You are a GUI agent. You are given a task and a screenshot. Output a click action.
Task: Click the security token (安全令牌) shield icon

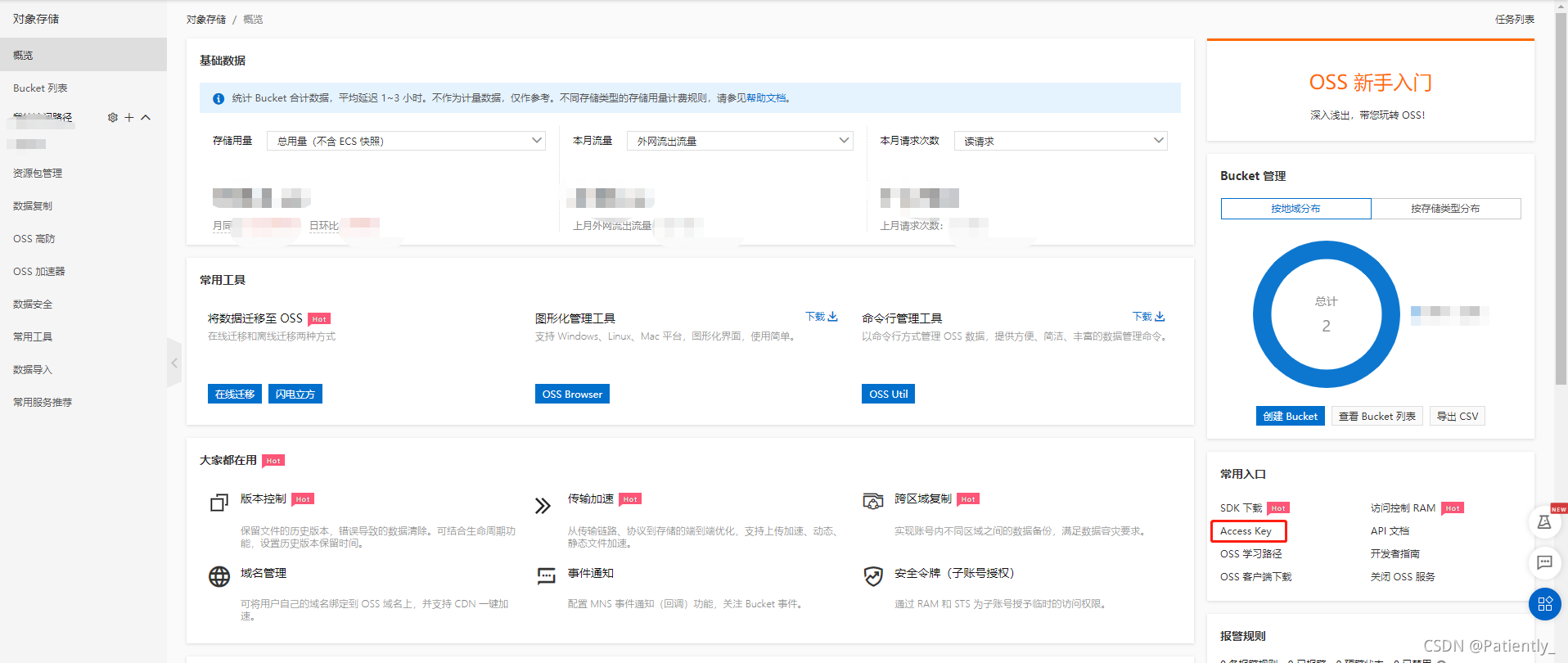point(873,576)
